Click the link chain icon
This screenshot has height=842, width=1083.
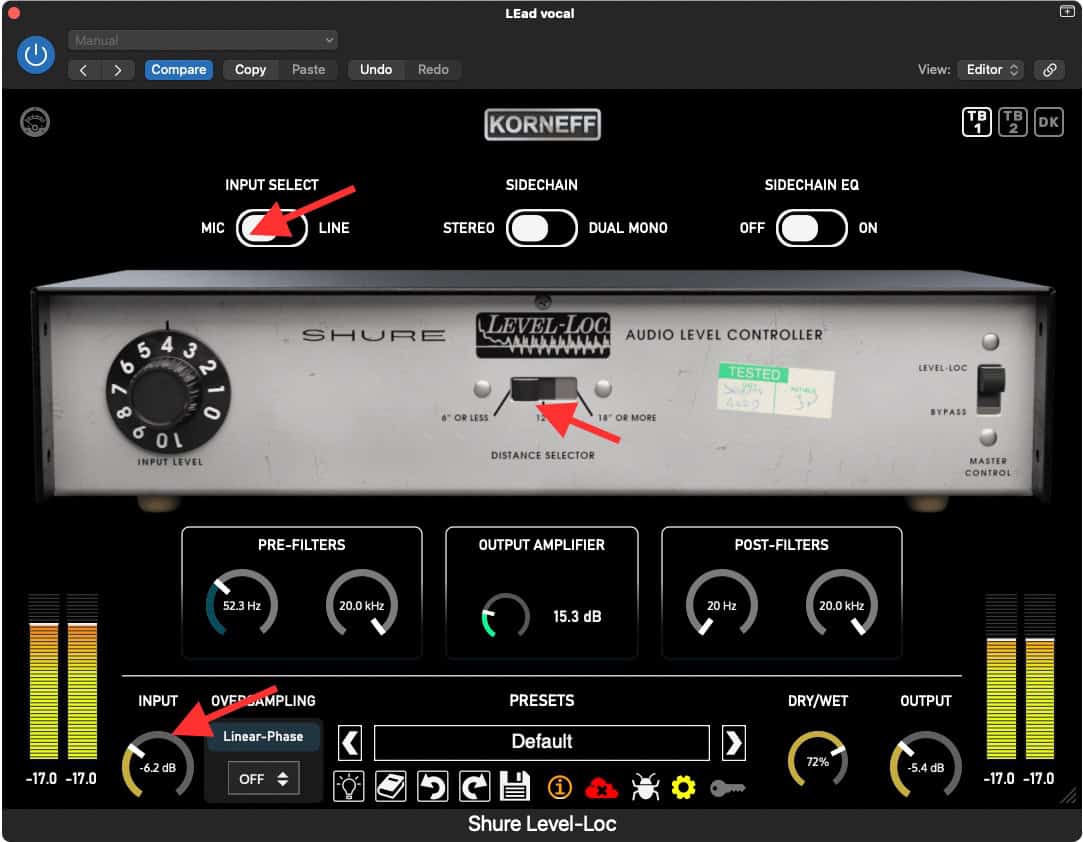[1049, 70]
